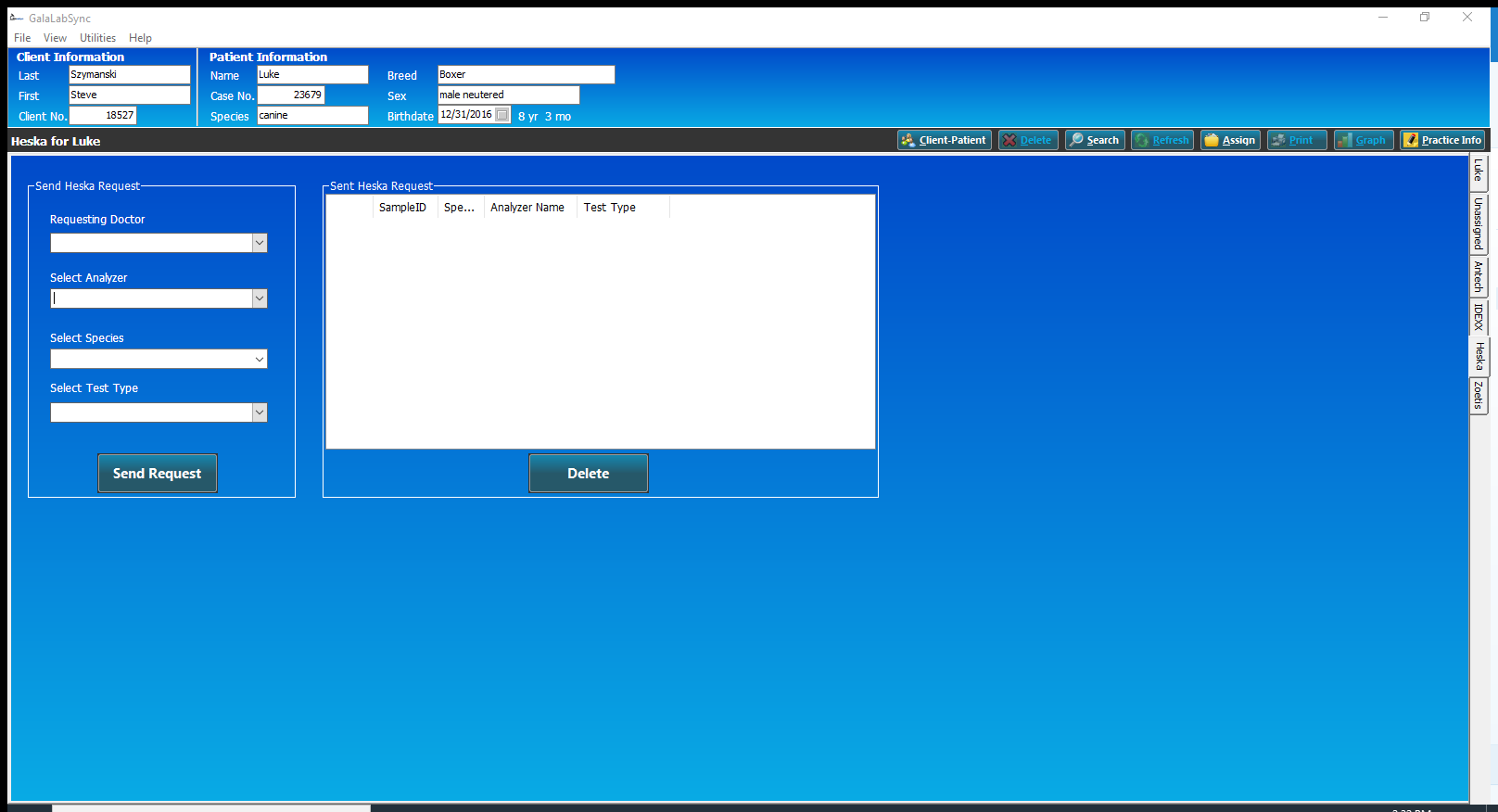The image size is (1498, 812).
Task: Switch to the Unassigned side tab
Action: [1479, 223]
